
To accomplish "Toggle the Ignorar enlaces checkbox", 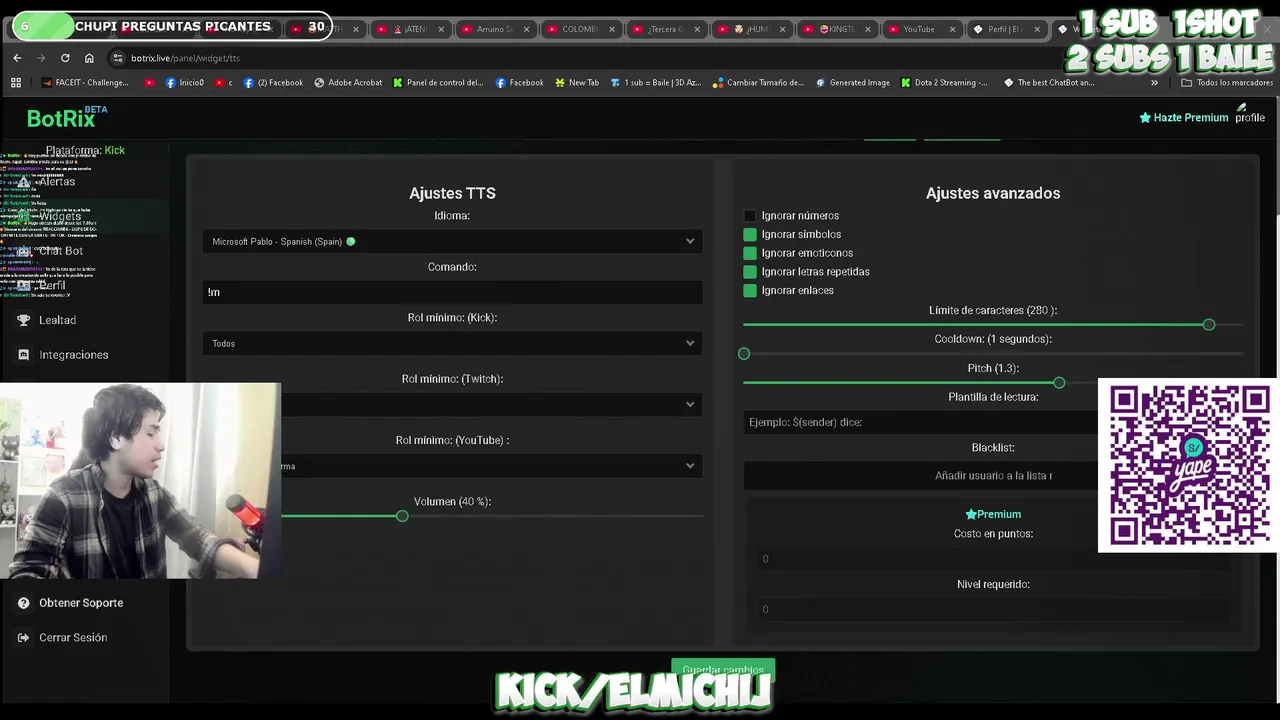I will pos(750,291).
